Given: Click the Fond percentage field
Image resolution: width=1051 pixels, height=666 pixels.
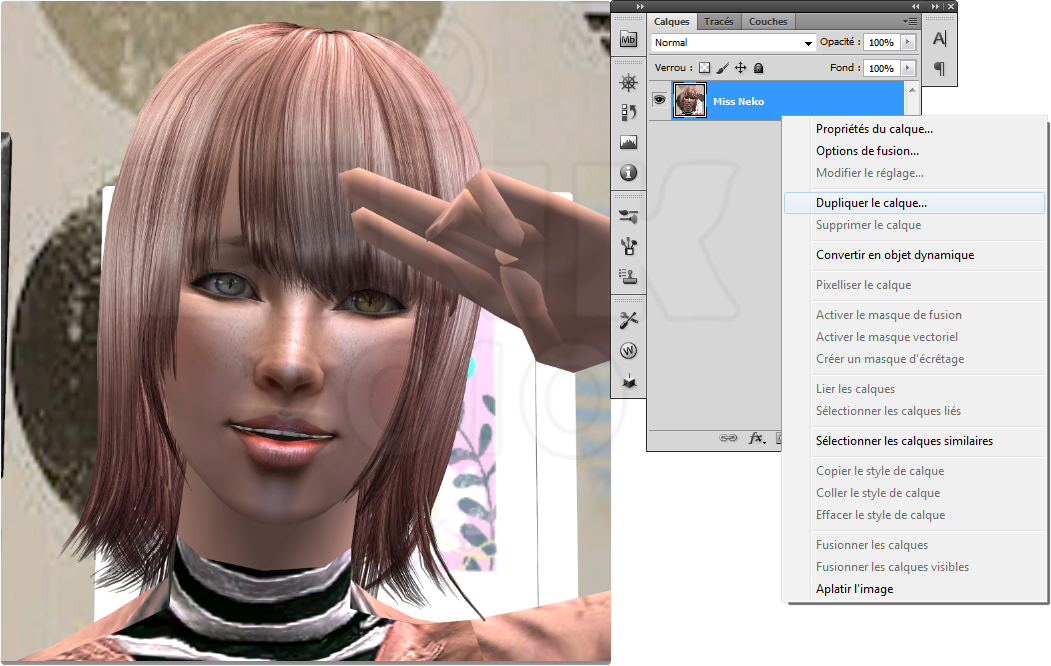Looking at the screenshot, I should click(880, 68).
